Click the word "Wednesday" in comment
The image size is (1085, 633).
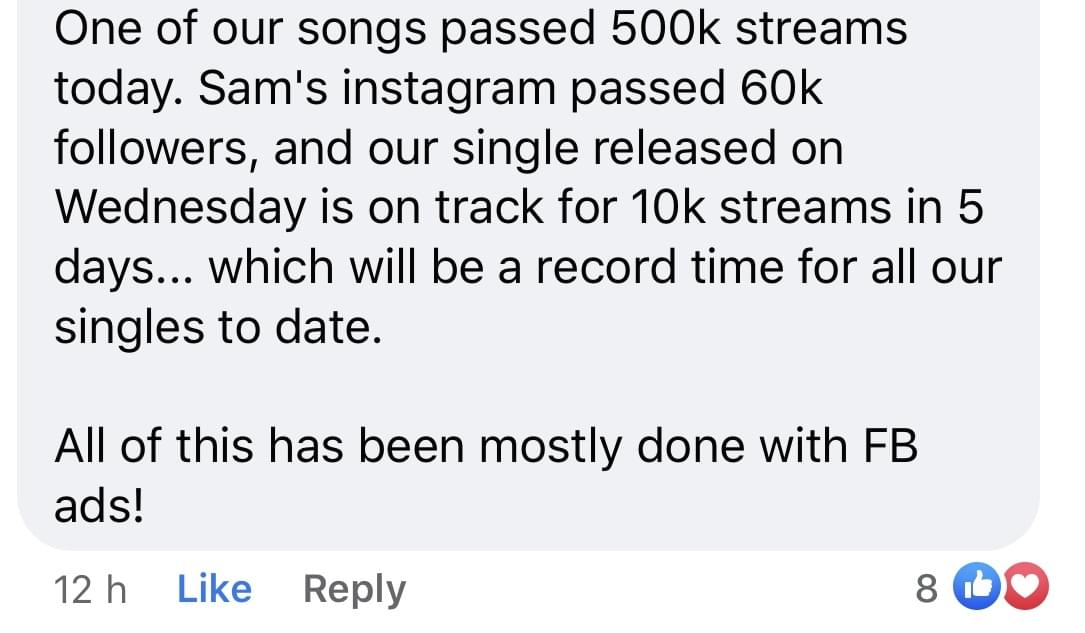[x=180, y=208]
